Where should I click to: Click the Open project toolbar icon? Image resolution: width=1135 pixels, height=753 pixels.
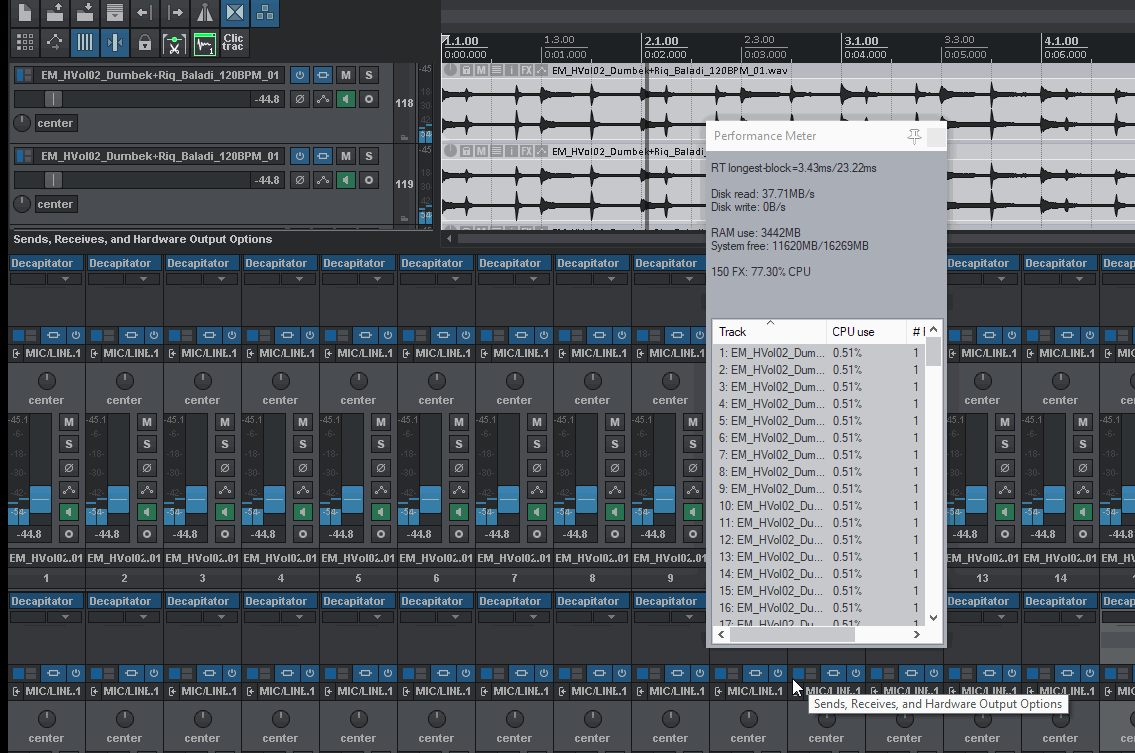pyautogui.click(x=55, y=12)
